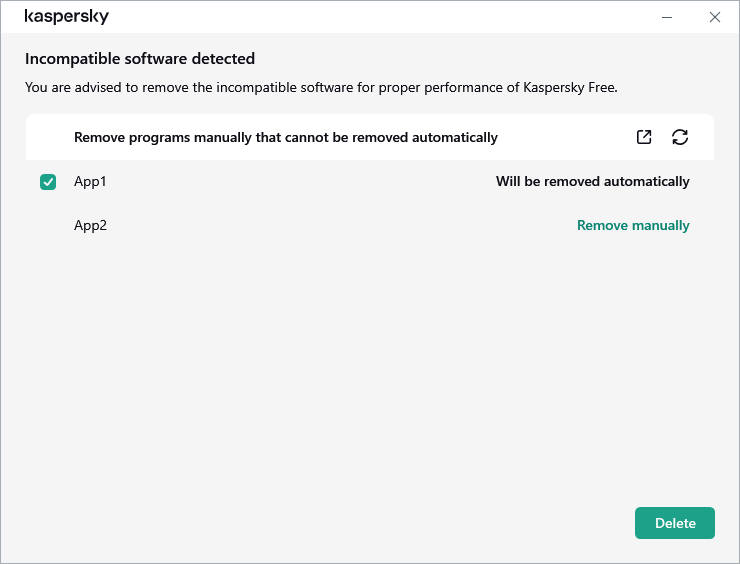Click the blank cell left of App2
Image resolution: width=740 pixels, height=564 pixels.
pyautogui.click(x=48, y=225)
